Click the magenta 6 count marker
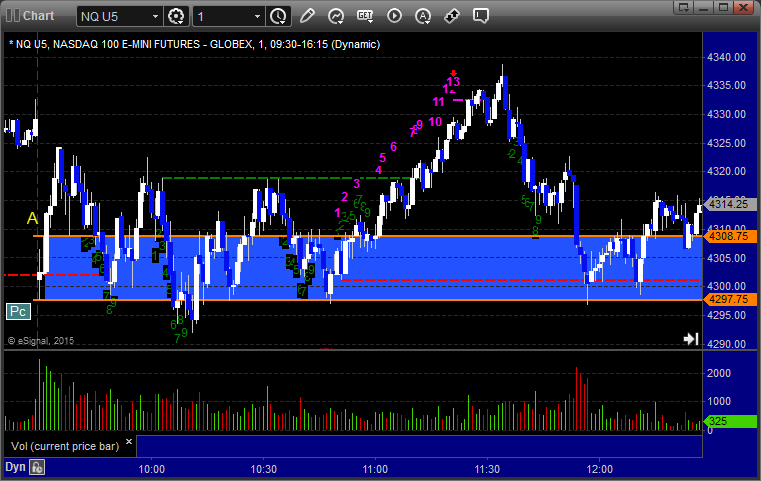This screenshot has width=761, height=481. click(x=394, y=147)
